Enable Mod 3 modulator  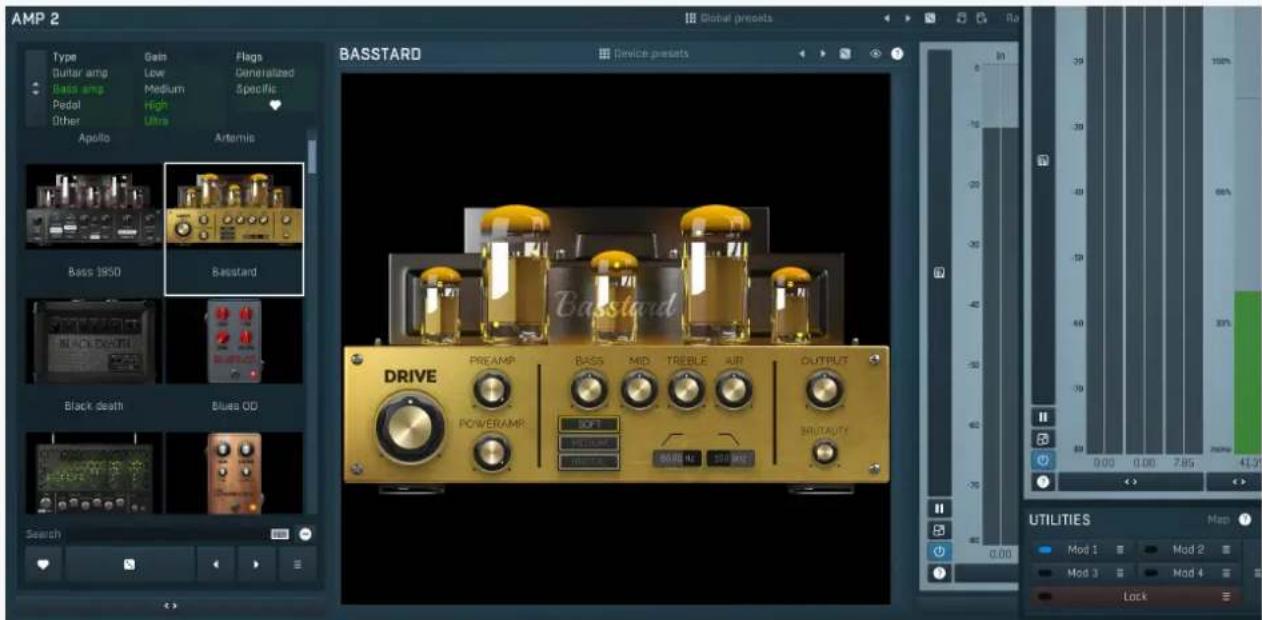(1045, 573)
